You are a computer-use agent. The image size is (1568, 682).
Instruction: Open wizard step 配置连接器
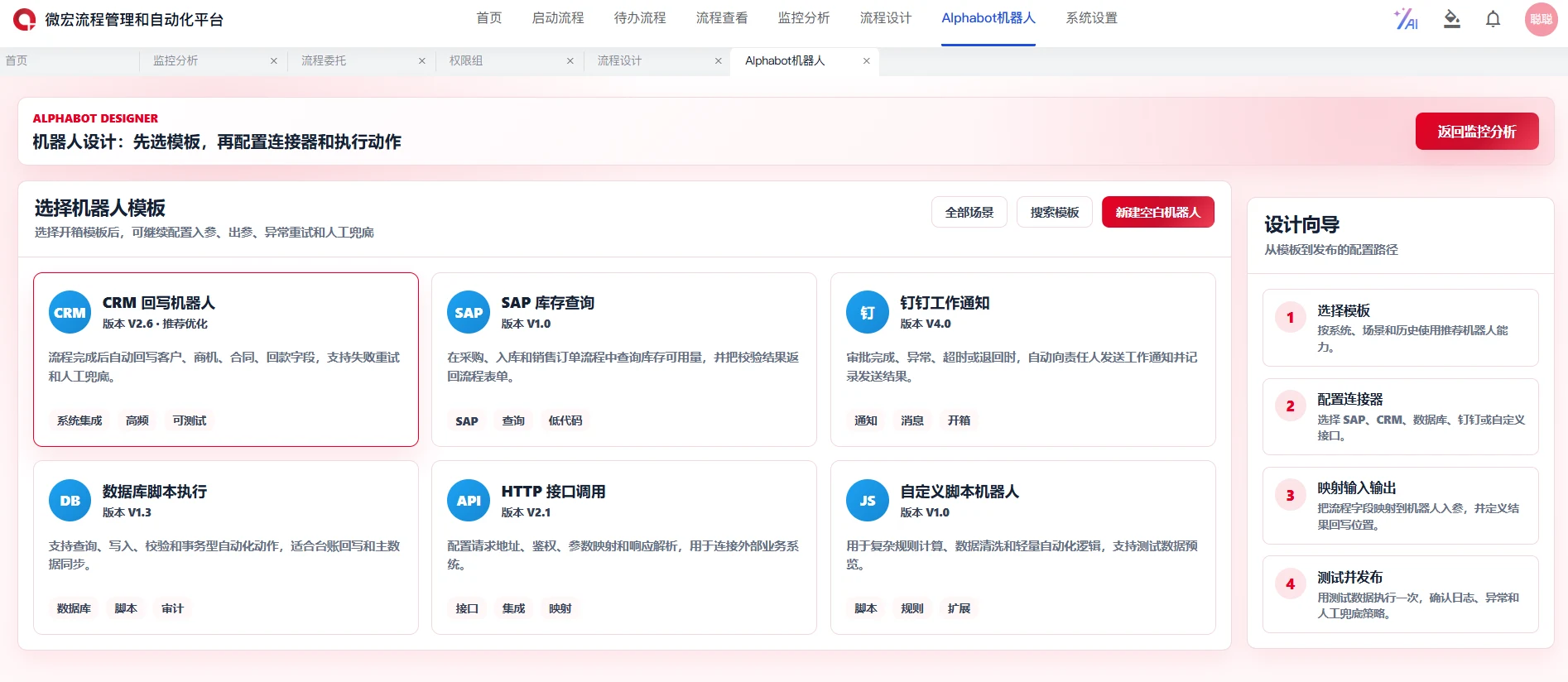point(1401,416)
